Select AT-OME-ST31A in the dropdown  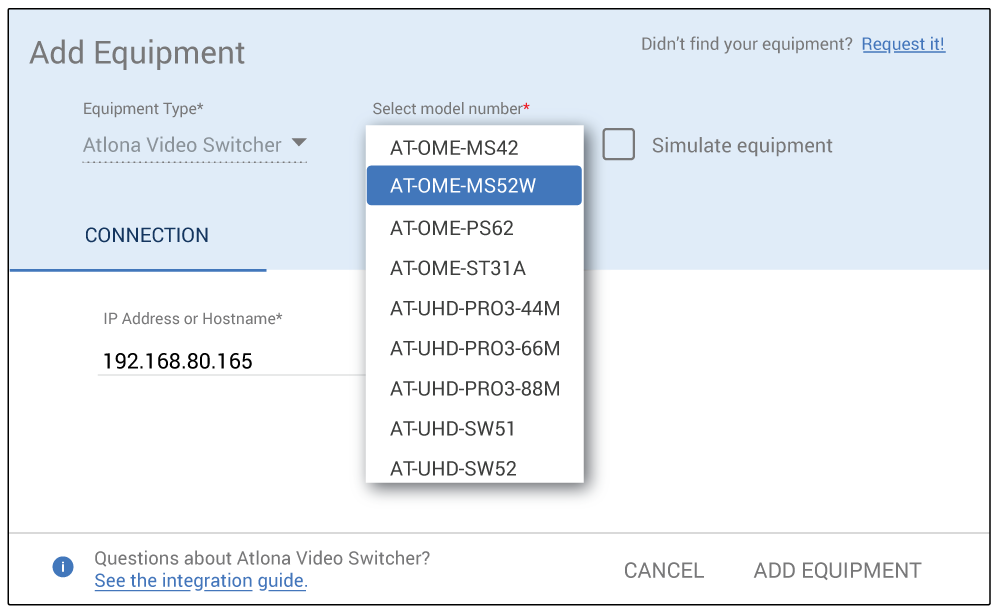point(458,268)
